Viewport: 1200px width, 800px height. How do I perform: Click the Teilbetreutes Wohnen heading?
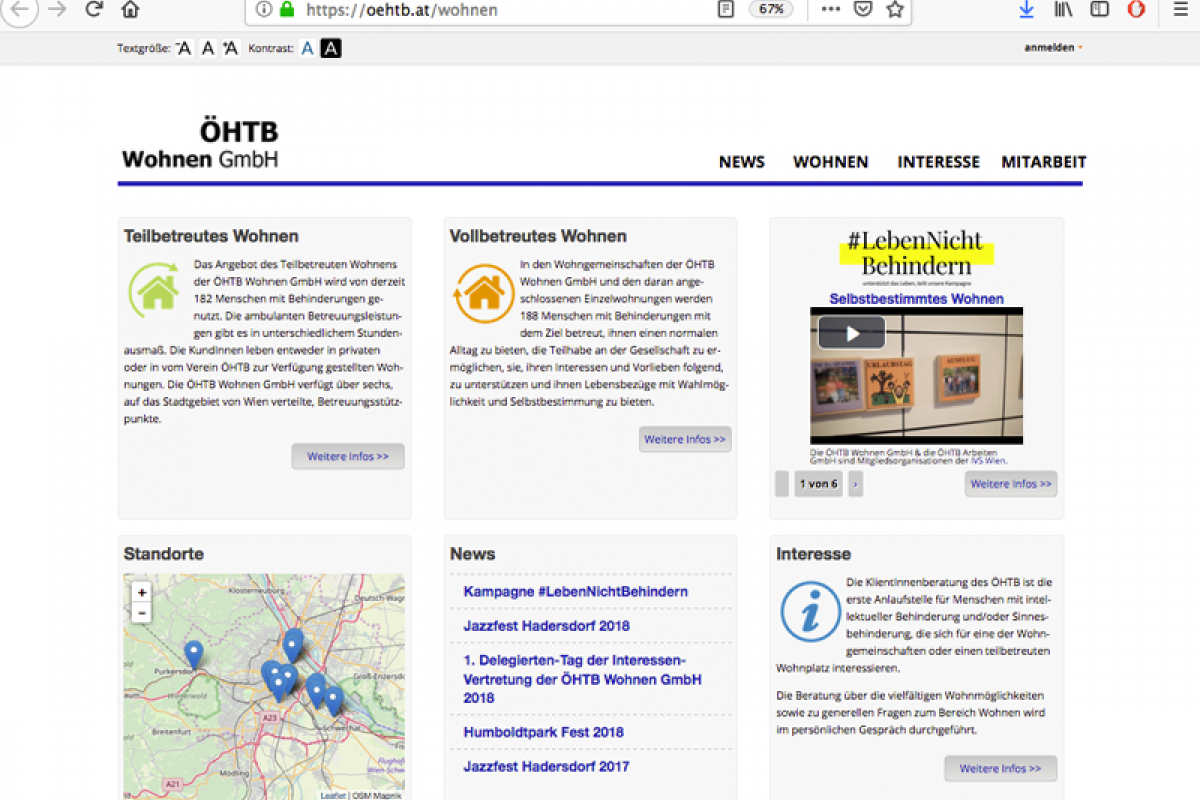point(211,237)
